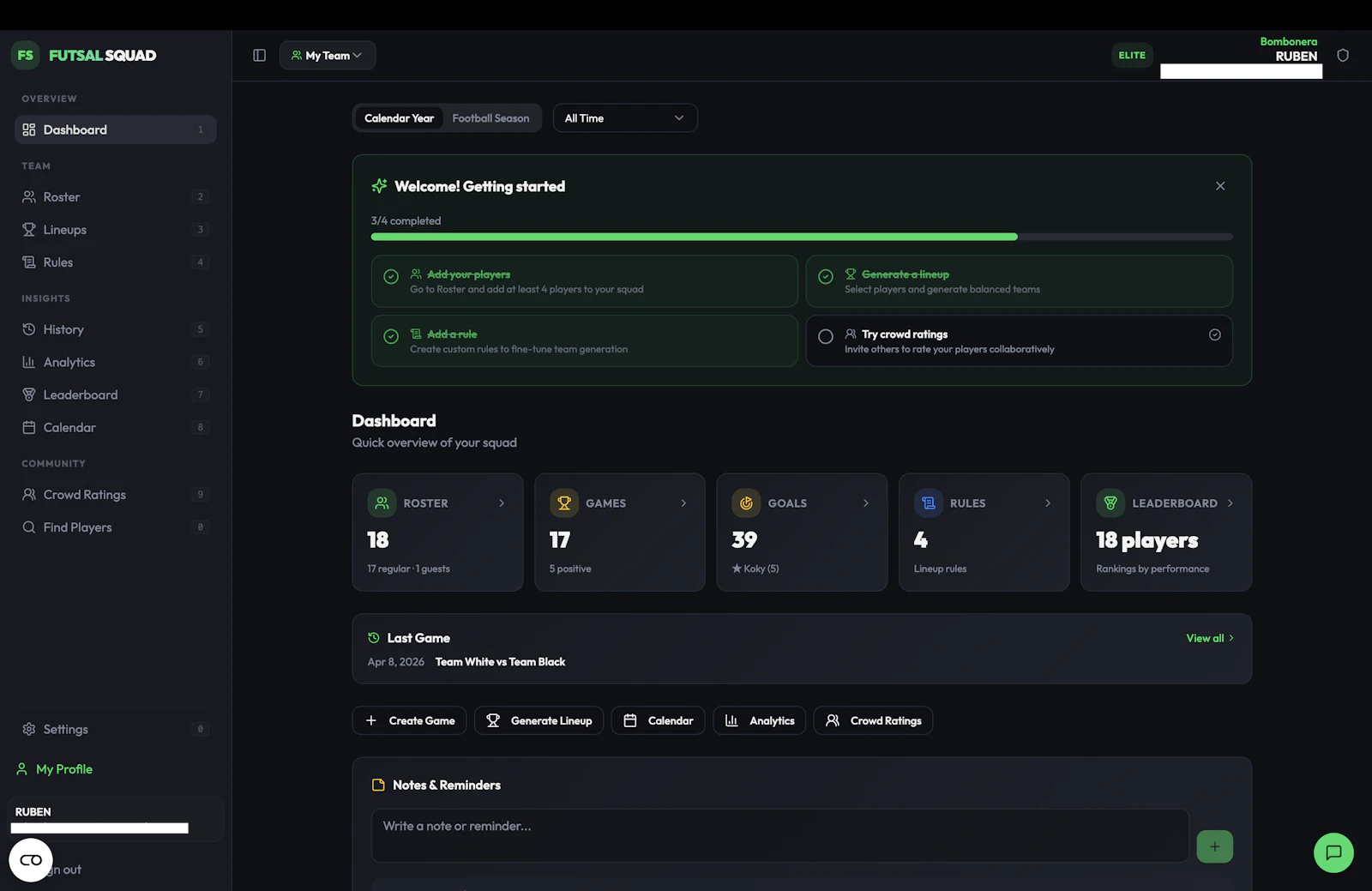Click the ELITE badge in header
The image size is (1372, 891).
1132,55
